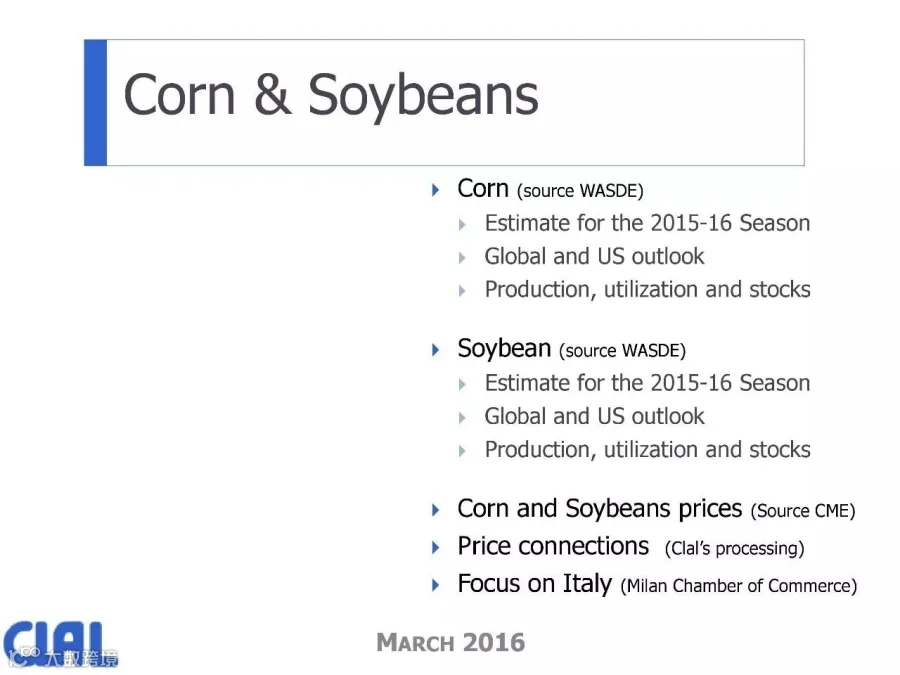900x675 pixels.
Task: Click the (Source CME) note
Action: tap(802, 511)
